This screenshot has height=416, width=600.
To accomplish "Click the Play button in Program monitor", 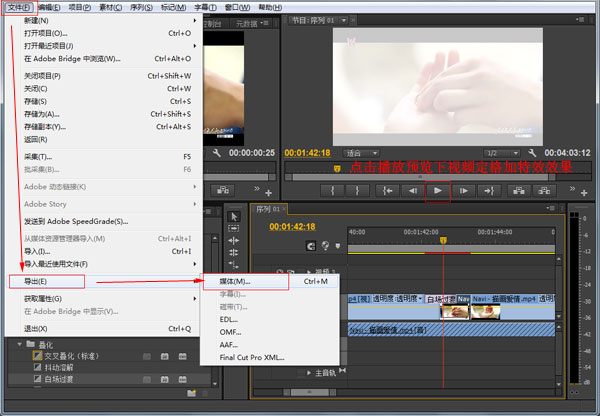I will tap(438, 191).
